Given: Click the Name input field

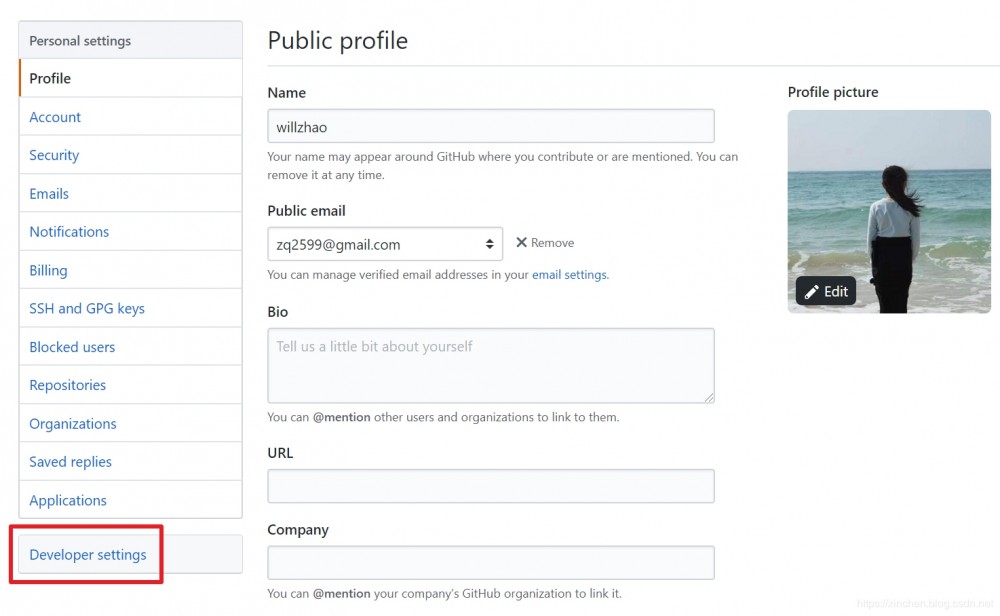Looking at the screenshot, I should tap(490, 126).
